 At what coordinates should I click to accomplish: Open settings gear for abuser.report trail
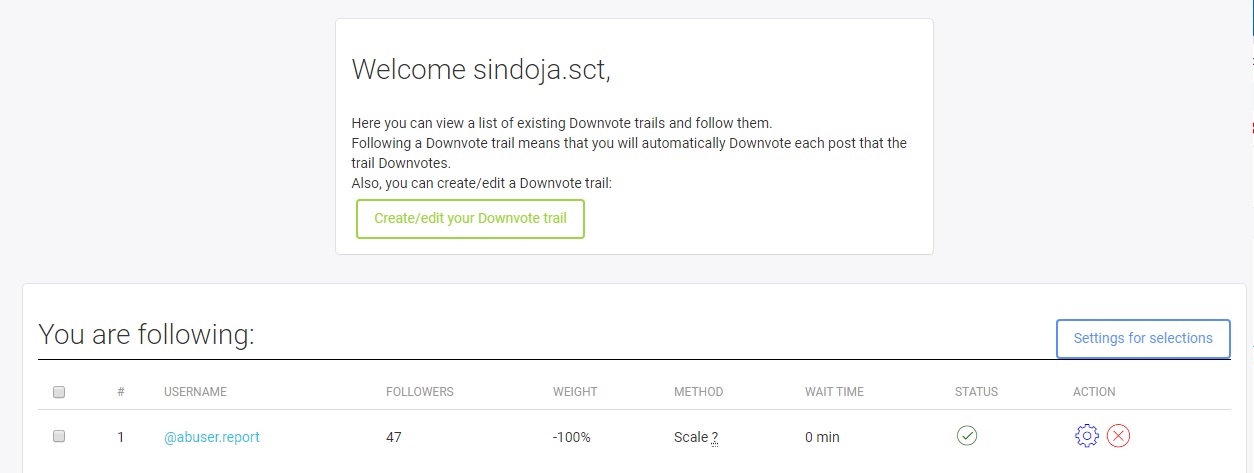(1087, 436)
